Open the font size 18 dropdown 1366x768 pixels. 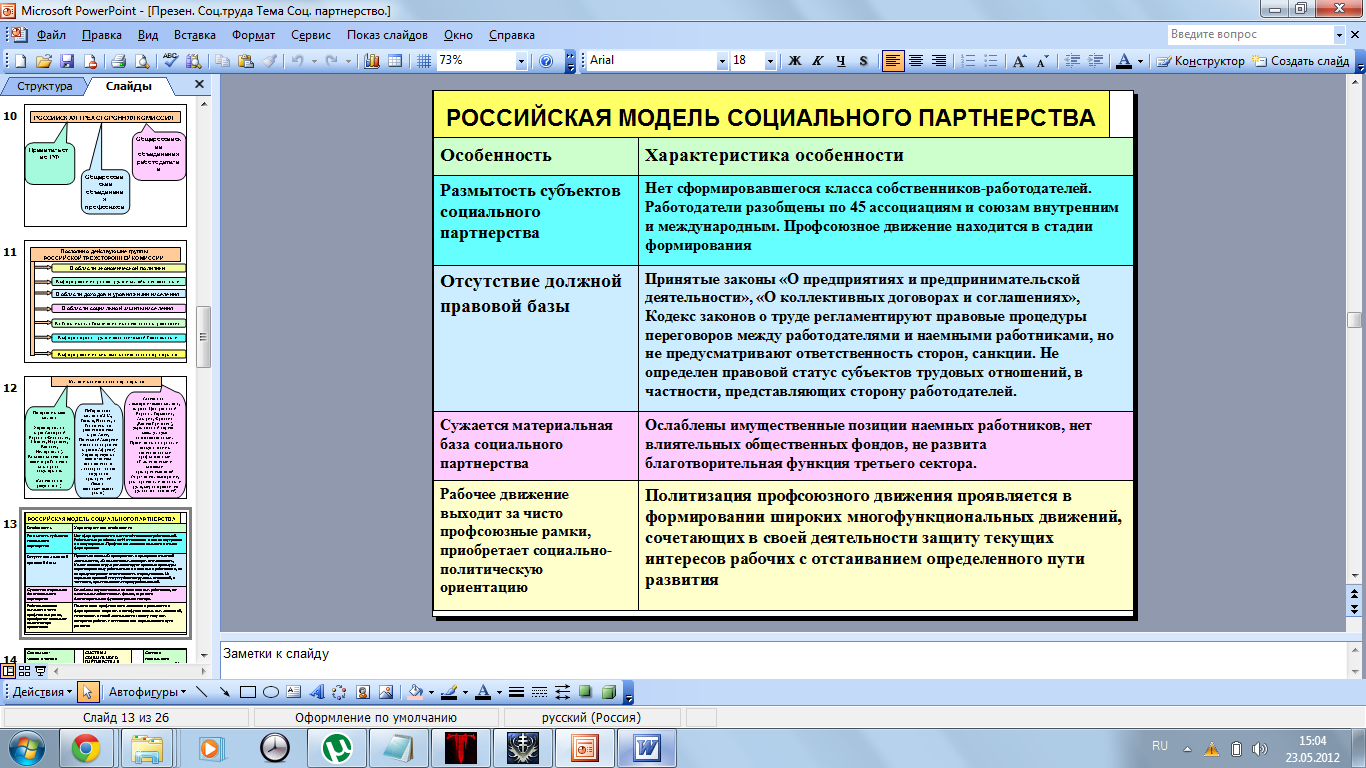click(771, 61)
